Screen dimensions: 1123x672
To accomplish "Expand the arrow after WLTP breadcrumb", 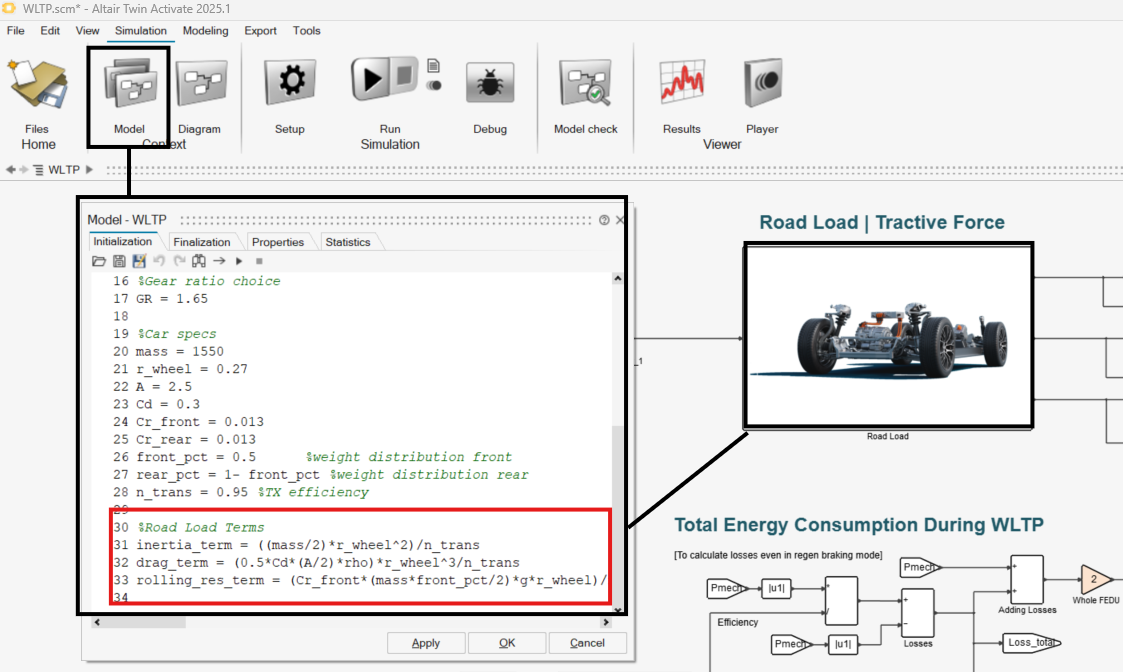I will pyautogui.click(x=90, y=170).
